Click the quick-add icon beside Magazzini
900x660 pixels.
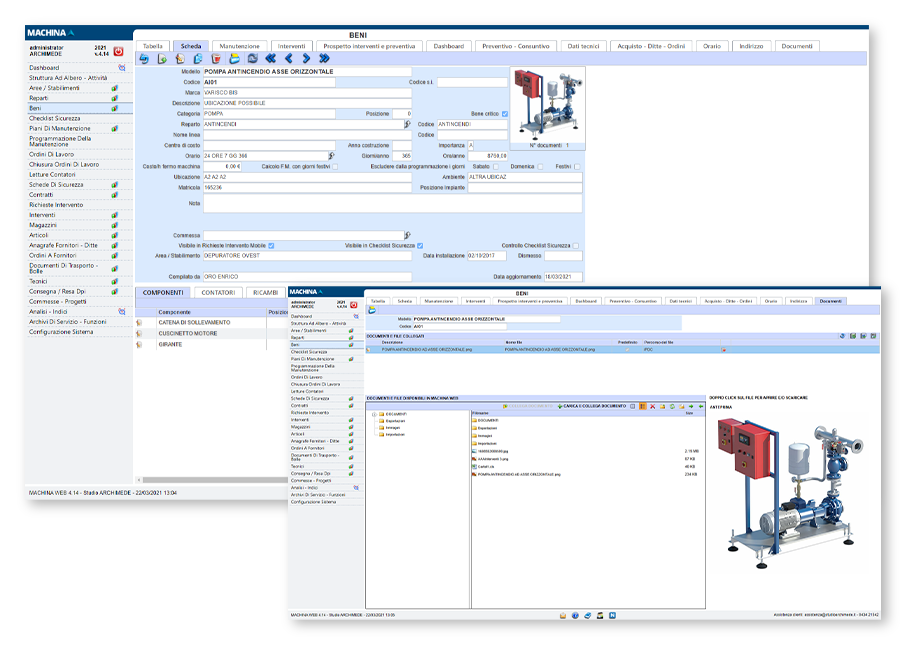coord(115,225)
